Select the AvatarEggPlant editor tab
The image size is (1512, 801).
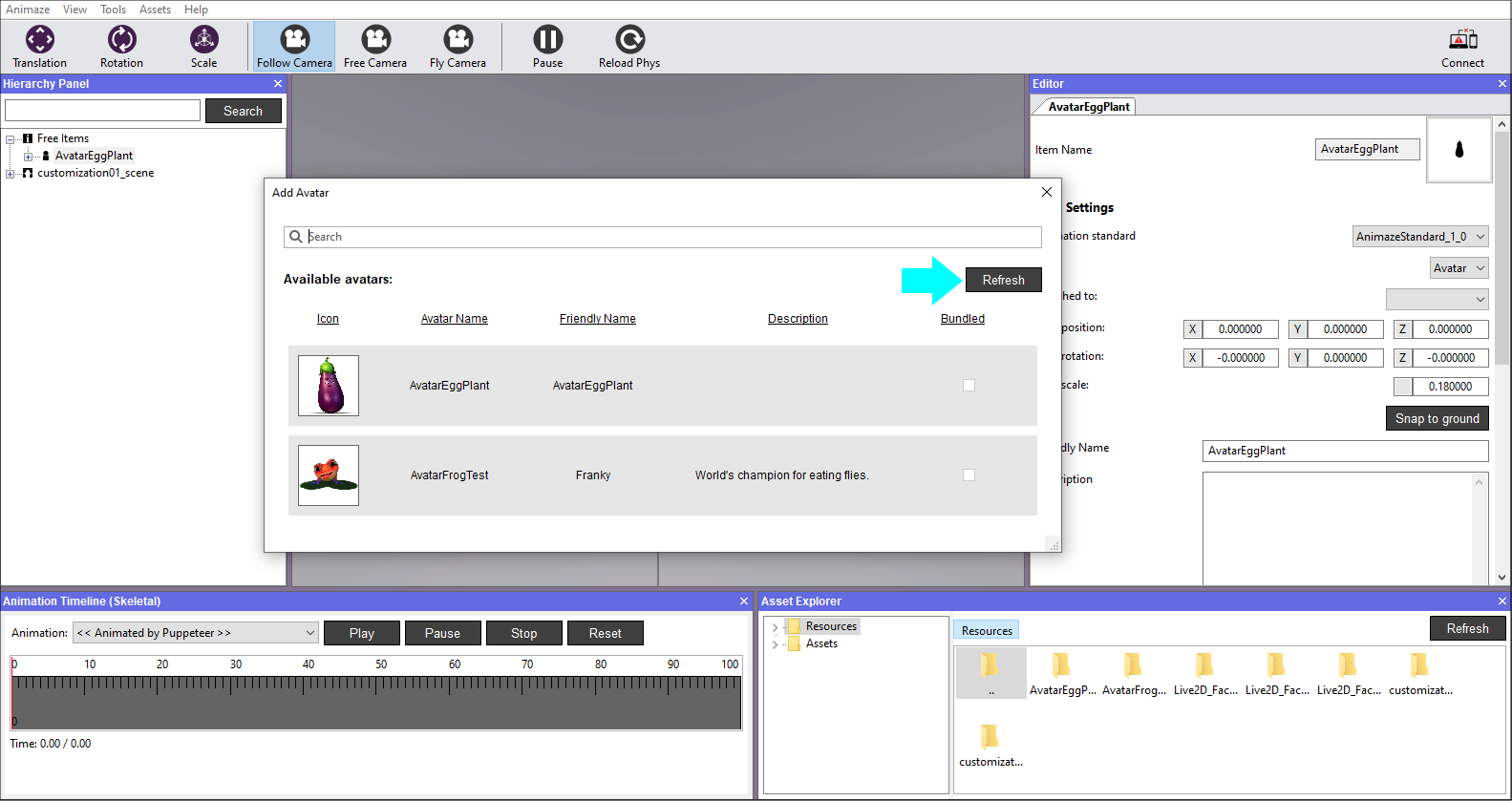(1088, 107)
